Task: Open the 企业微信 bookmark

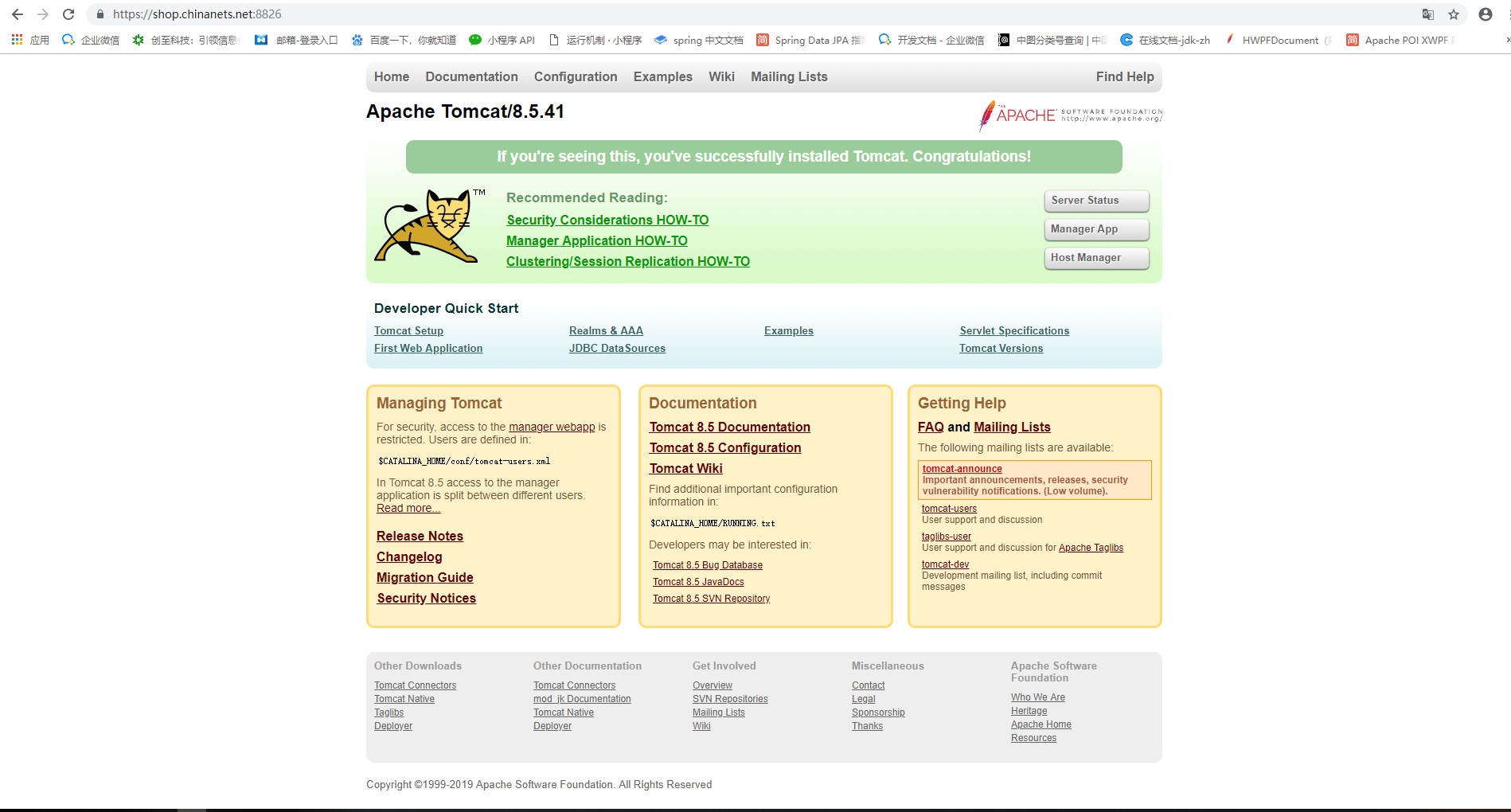Action: point(91,40)
